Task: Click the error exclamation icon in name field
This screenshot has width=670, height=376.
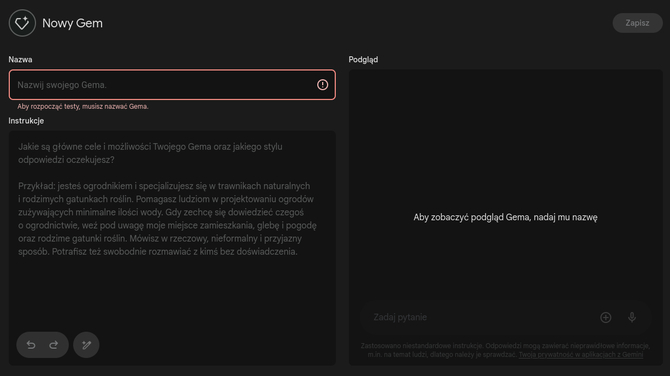Action: pyautogui.click(x=323, y=85)
